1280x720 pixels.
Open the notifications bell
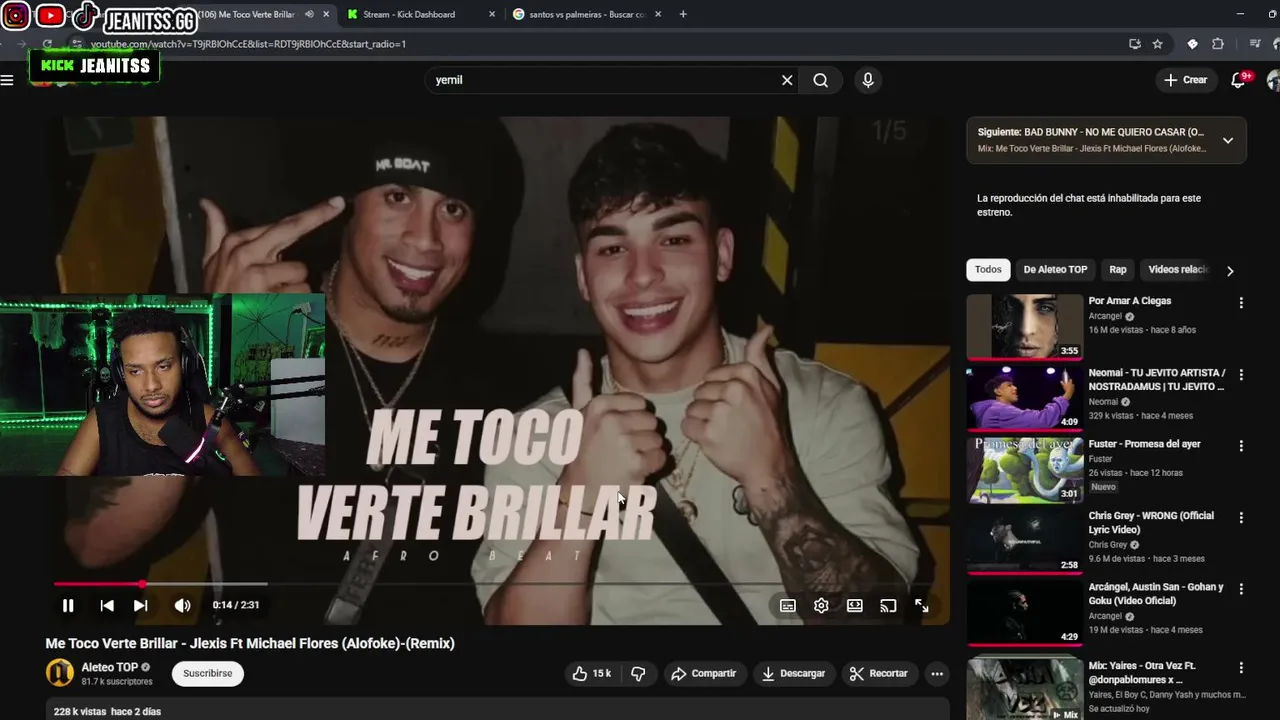click(x=1238, y=80)
